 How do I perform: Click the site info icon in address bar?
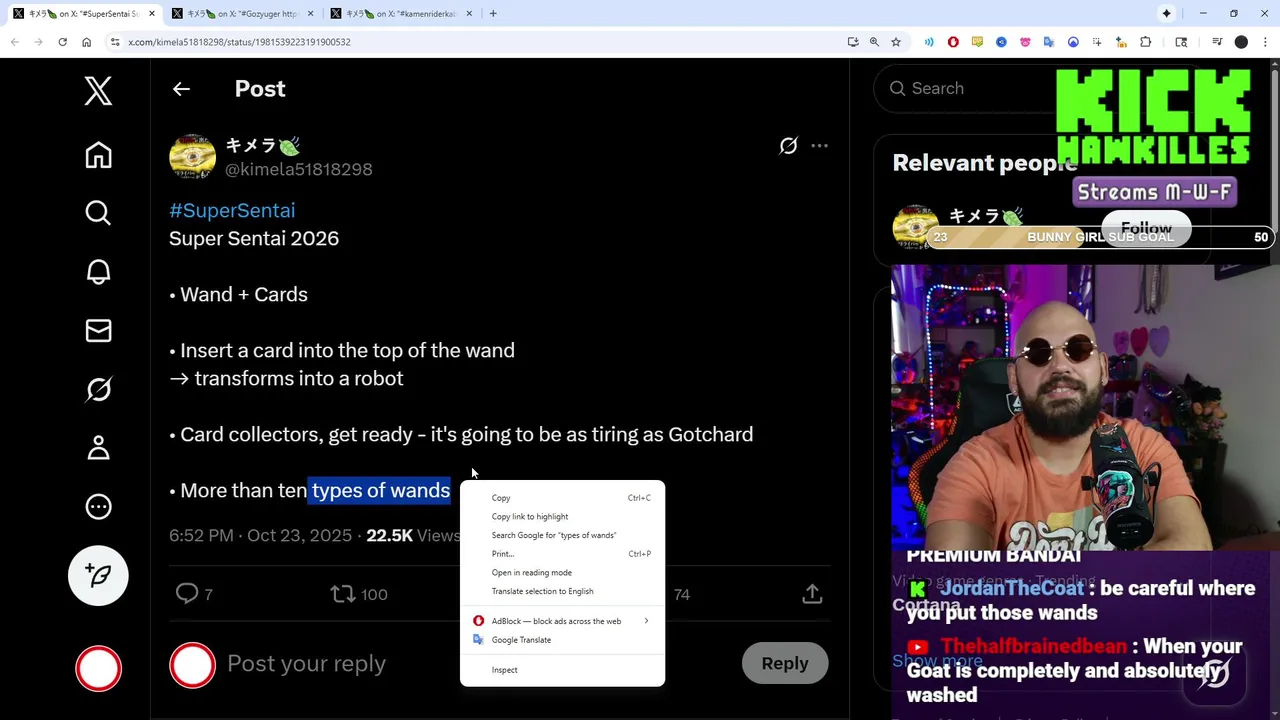point(115,42)
